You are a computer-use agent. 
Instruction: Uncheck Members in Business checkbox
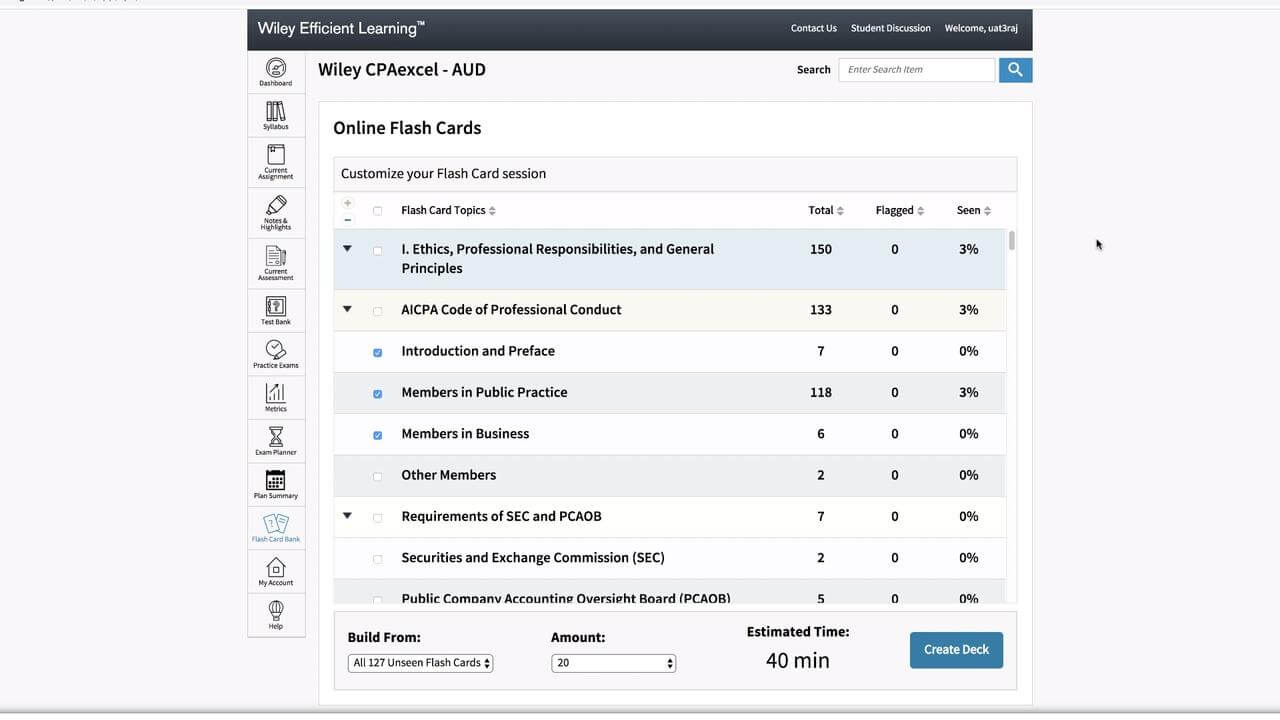(x=377, y=436)
